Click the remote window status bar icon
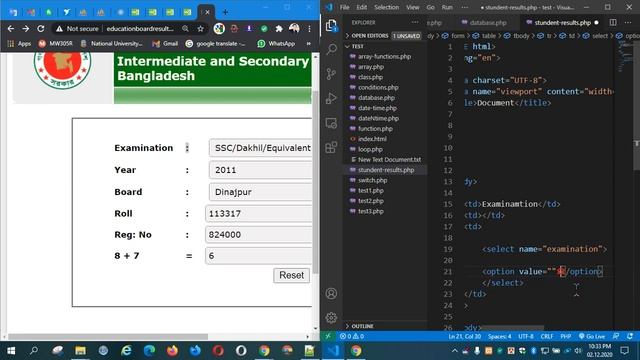Image resolution: width=640 pixels, height=360 pixels. pos(328,336)
